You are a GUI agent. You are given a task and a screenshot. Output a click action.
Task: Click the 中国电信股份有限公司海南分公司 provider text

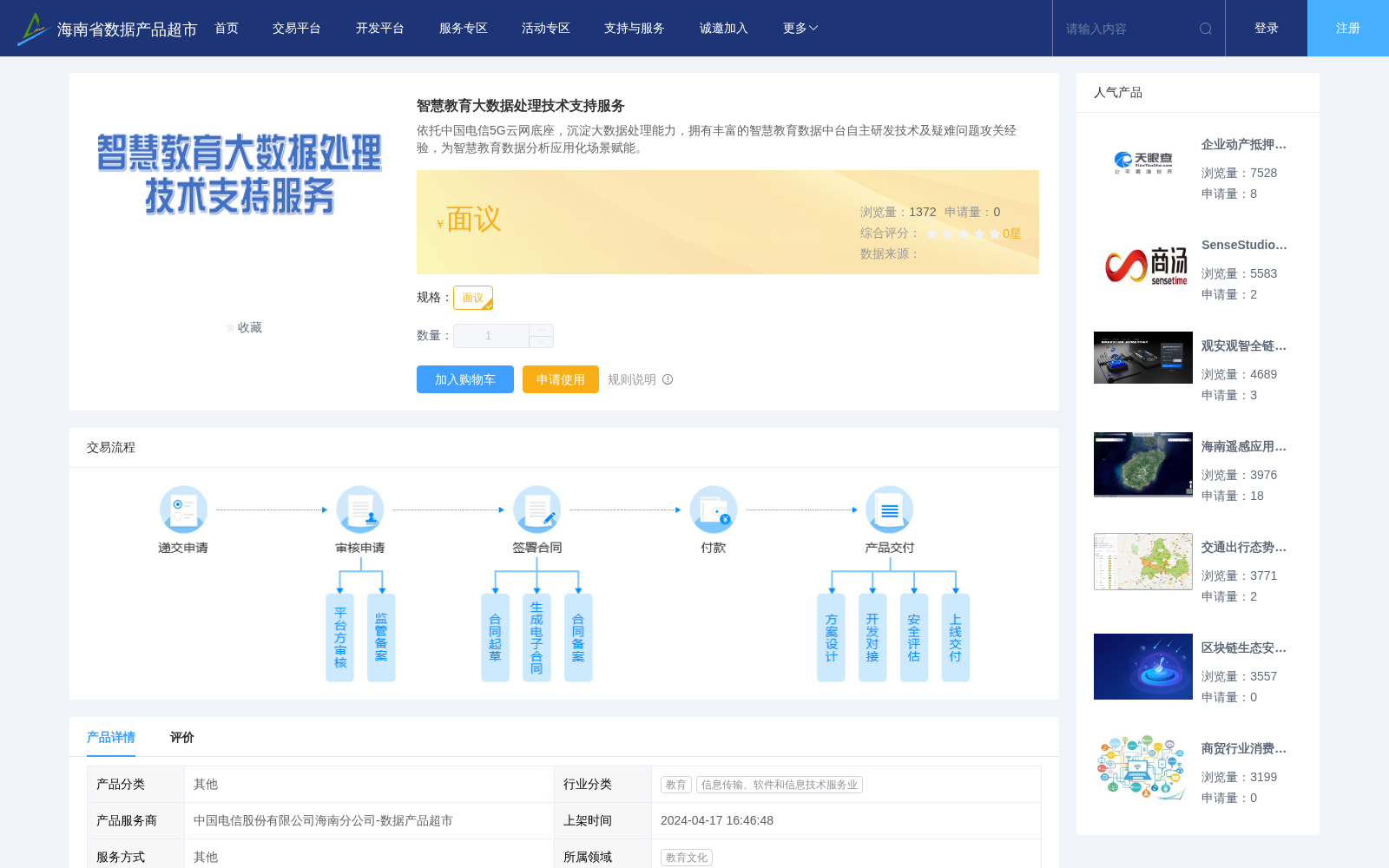coord(323,820)
